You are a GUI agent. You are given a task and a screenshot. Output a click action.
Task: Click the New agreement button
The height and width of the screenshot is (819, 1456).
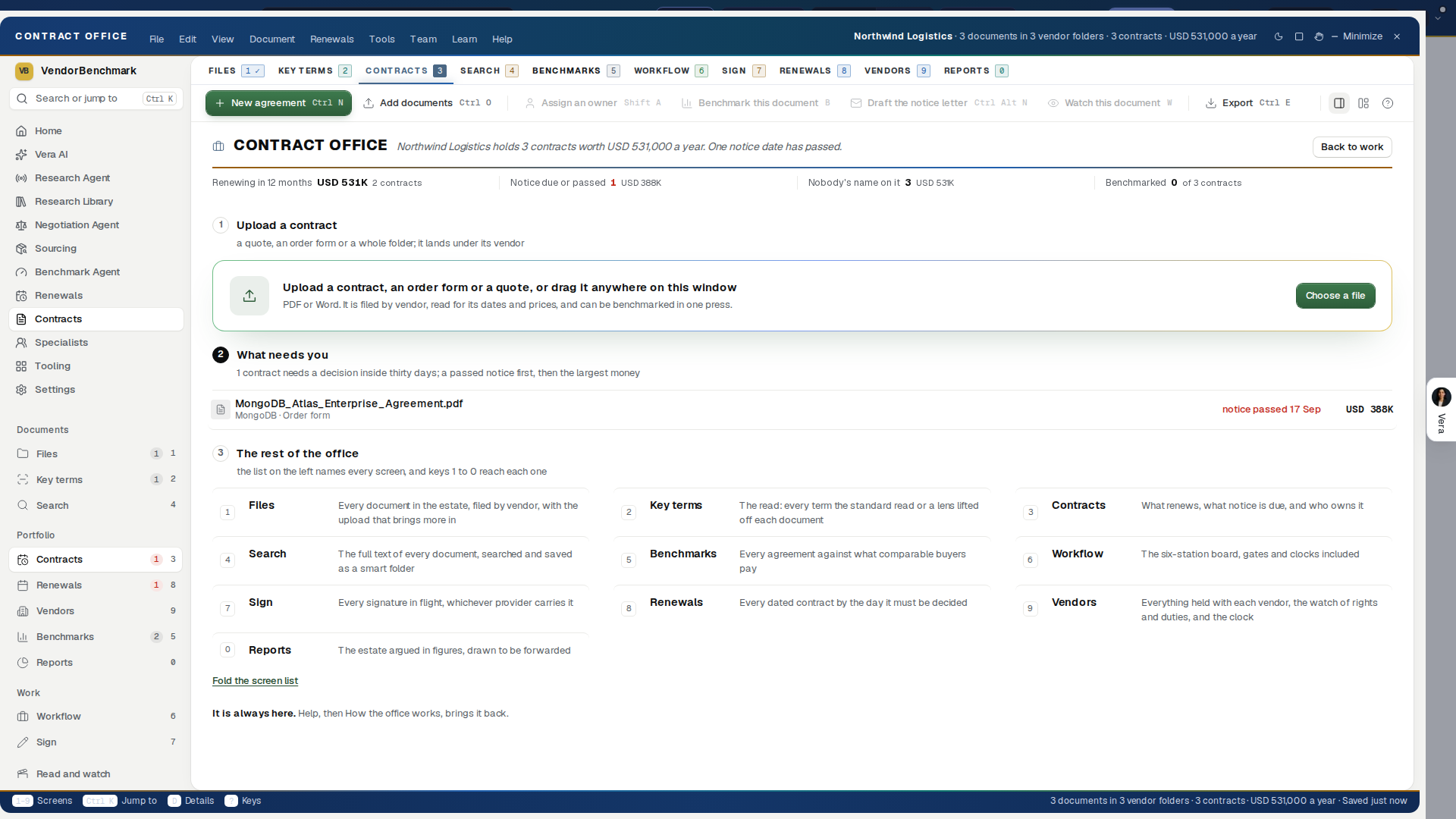coord(278,103)
